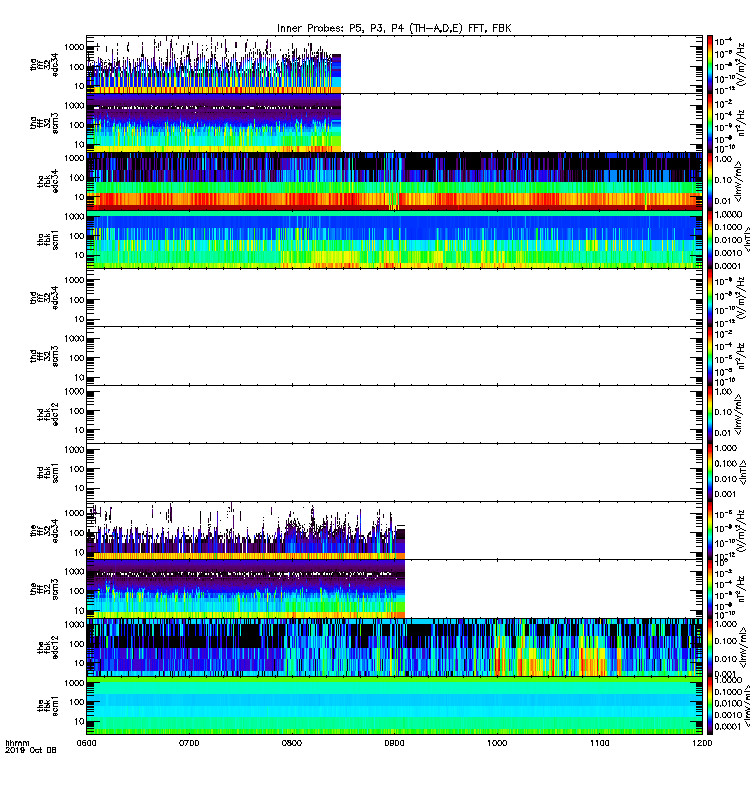Click the bottom the fbk scm1 panel's color bar

710,706
